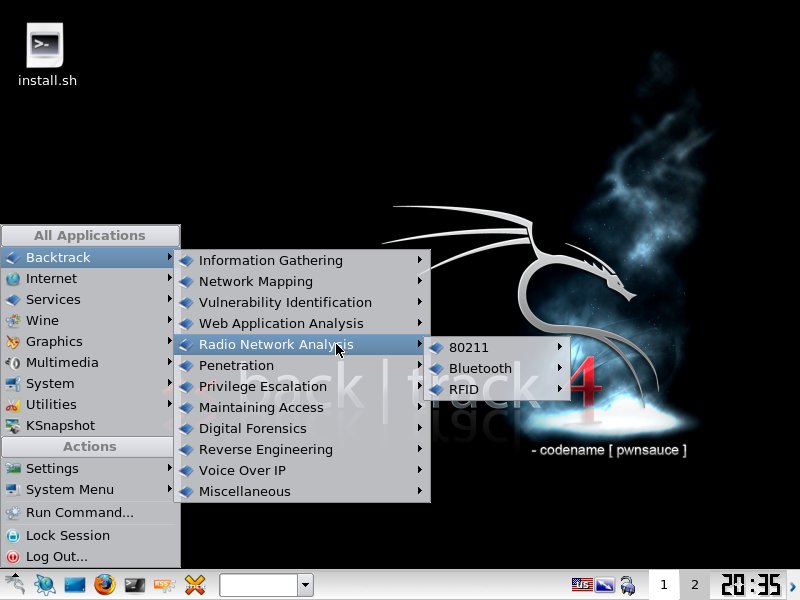This screenshot has width=800, height=600.
Task: Open the taskbar combo box dropdown arrow
Action: pos(306,585)
